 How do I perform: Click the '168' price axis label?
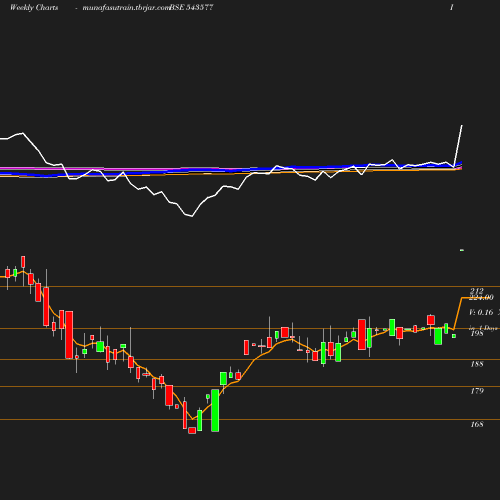click(x=477, y=424)
